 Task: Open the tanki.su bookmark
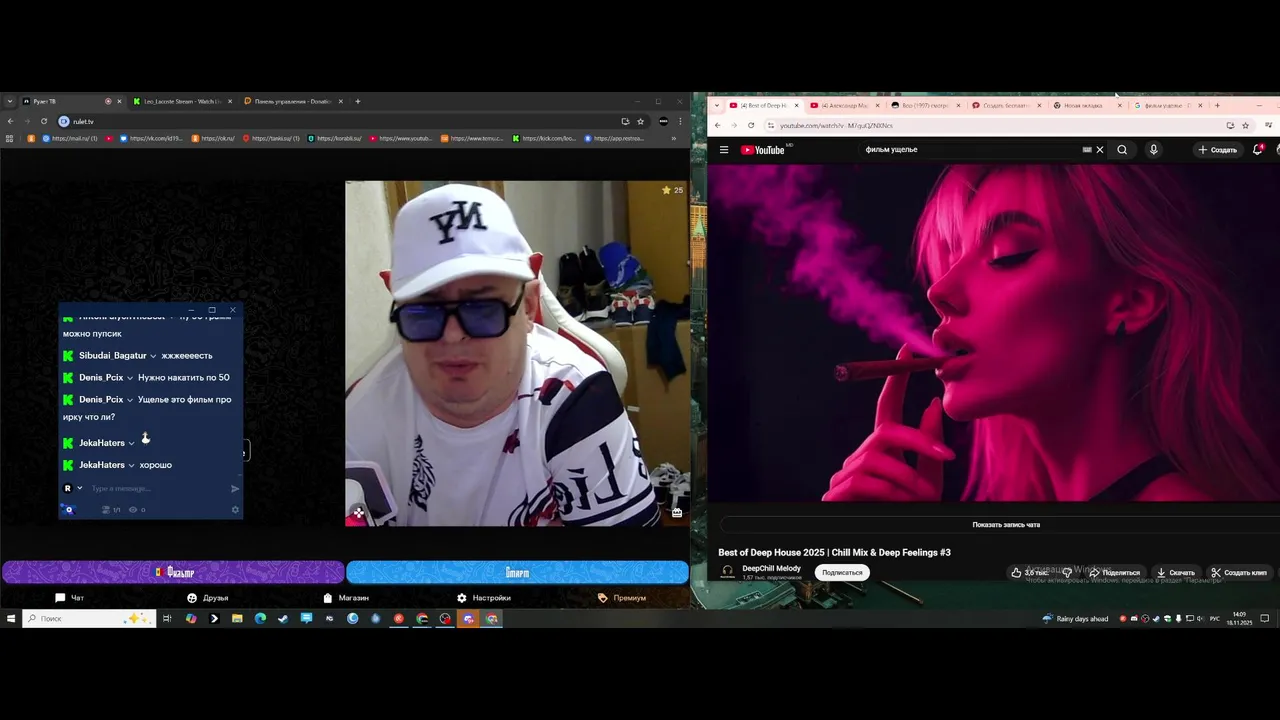pos(270,138)
